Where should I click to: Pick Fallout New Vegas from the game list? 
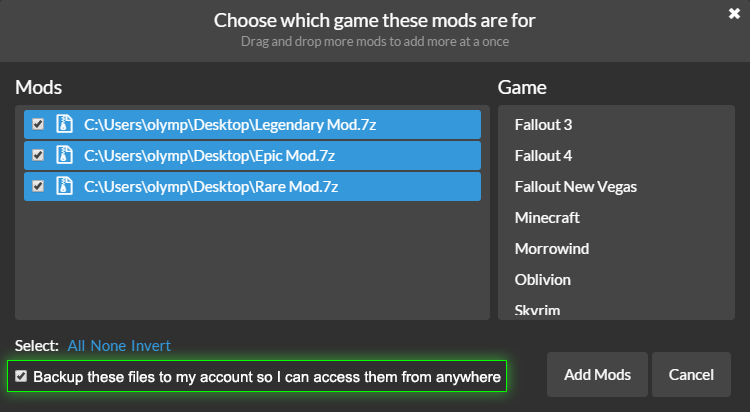pos(575,187)
